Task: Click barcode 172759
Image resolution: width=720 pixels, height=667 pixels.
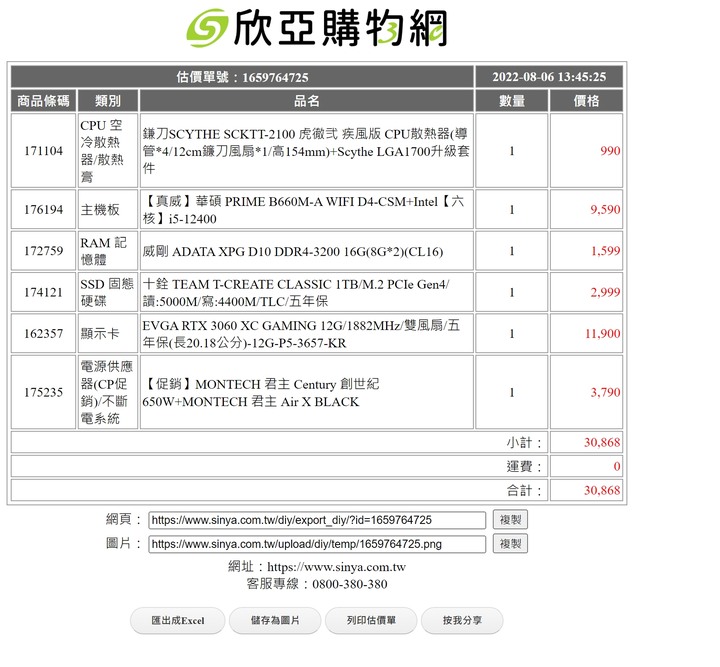Action: tap(43, 251)
